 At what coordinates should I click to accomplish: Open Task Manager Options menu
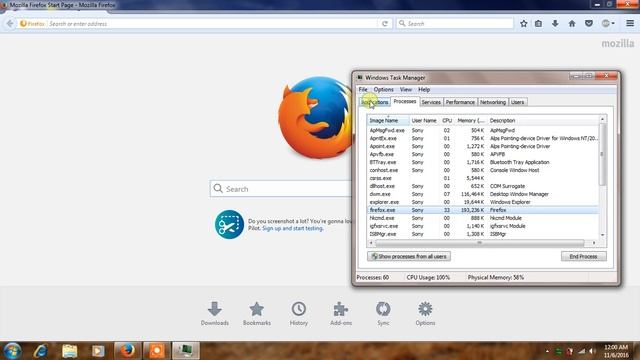pos(383,89)
